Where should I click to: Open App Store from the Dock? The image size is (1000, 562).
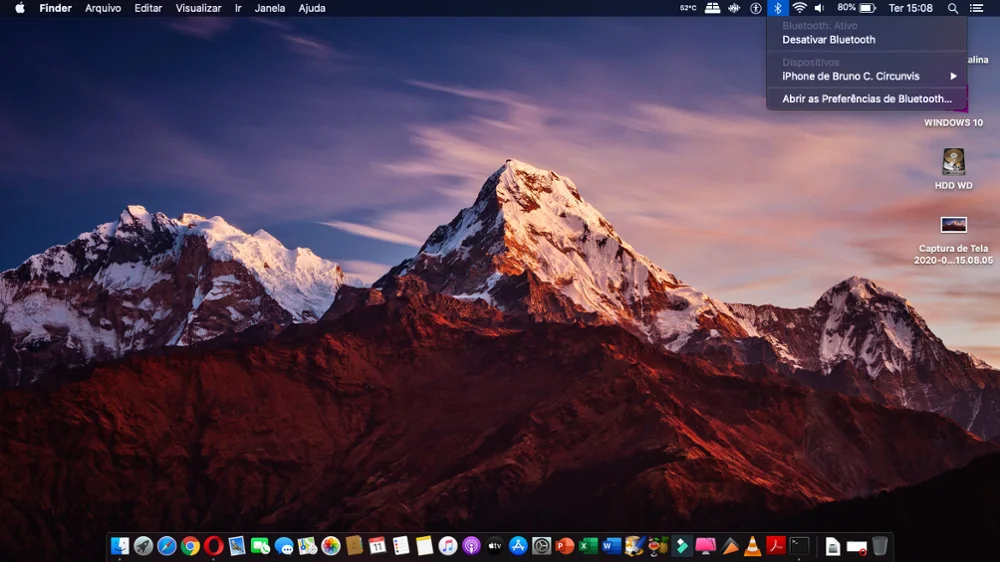click(518, 546)
